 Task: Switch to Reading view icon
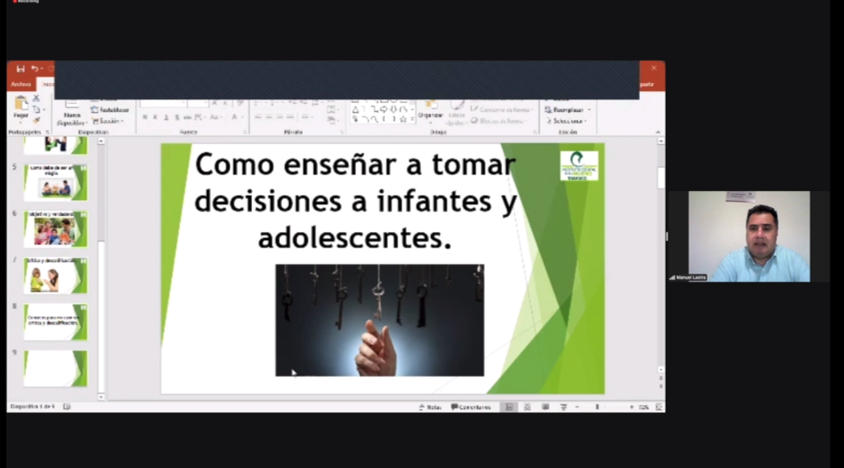(545, 407)
